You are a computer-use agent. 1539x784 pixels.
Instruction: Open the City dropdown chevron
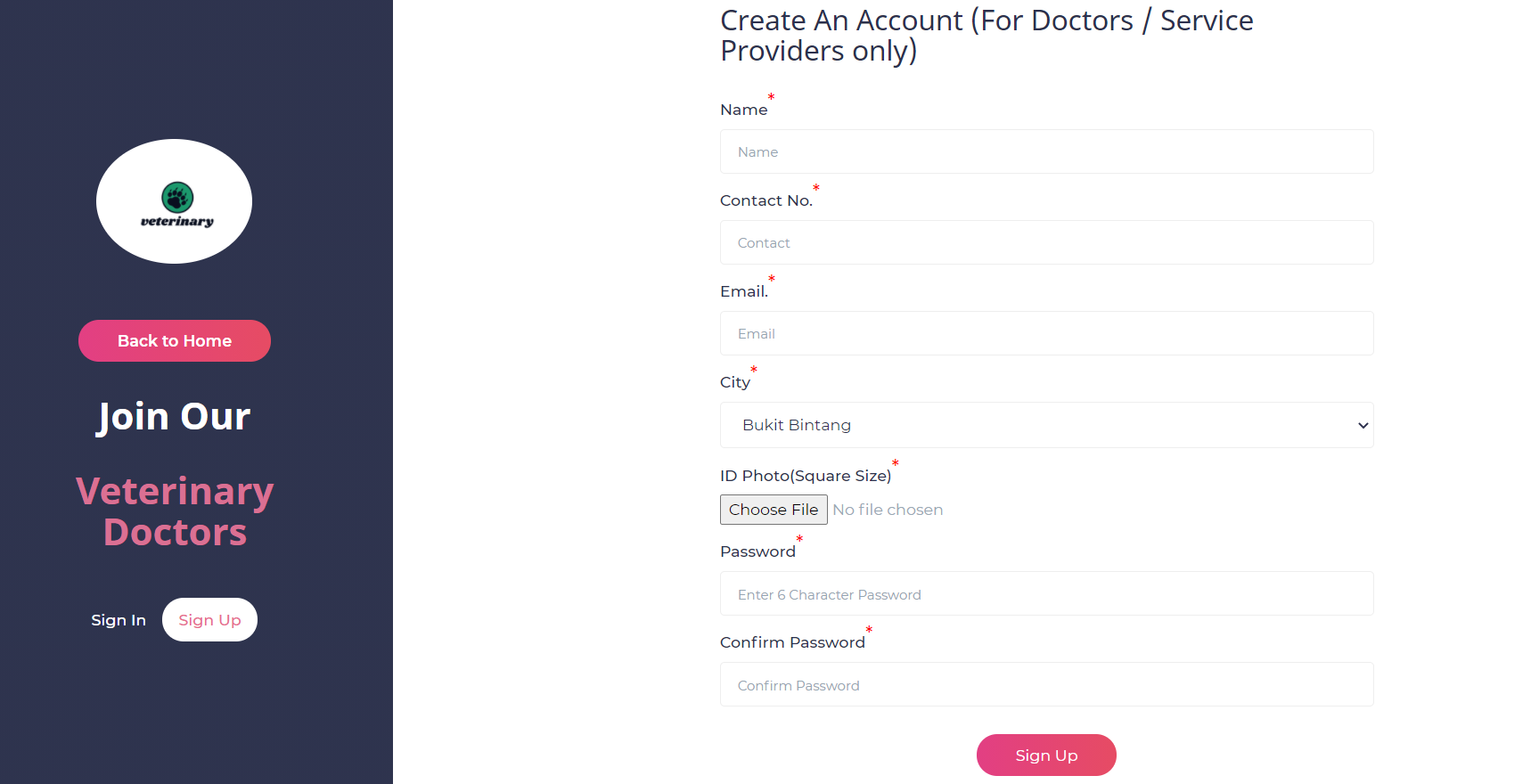1361,425
